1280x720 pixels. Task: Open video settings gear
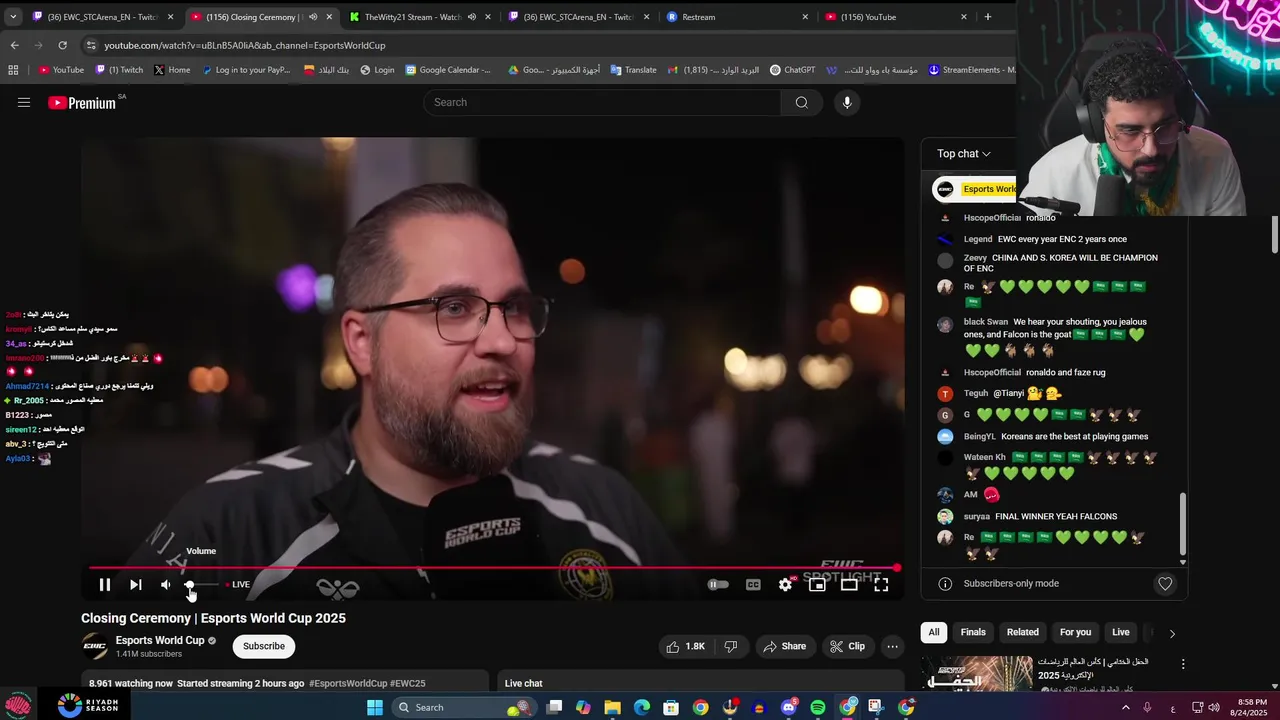click(x=786, y=585)
